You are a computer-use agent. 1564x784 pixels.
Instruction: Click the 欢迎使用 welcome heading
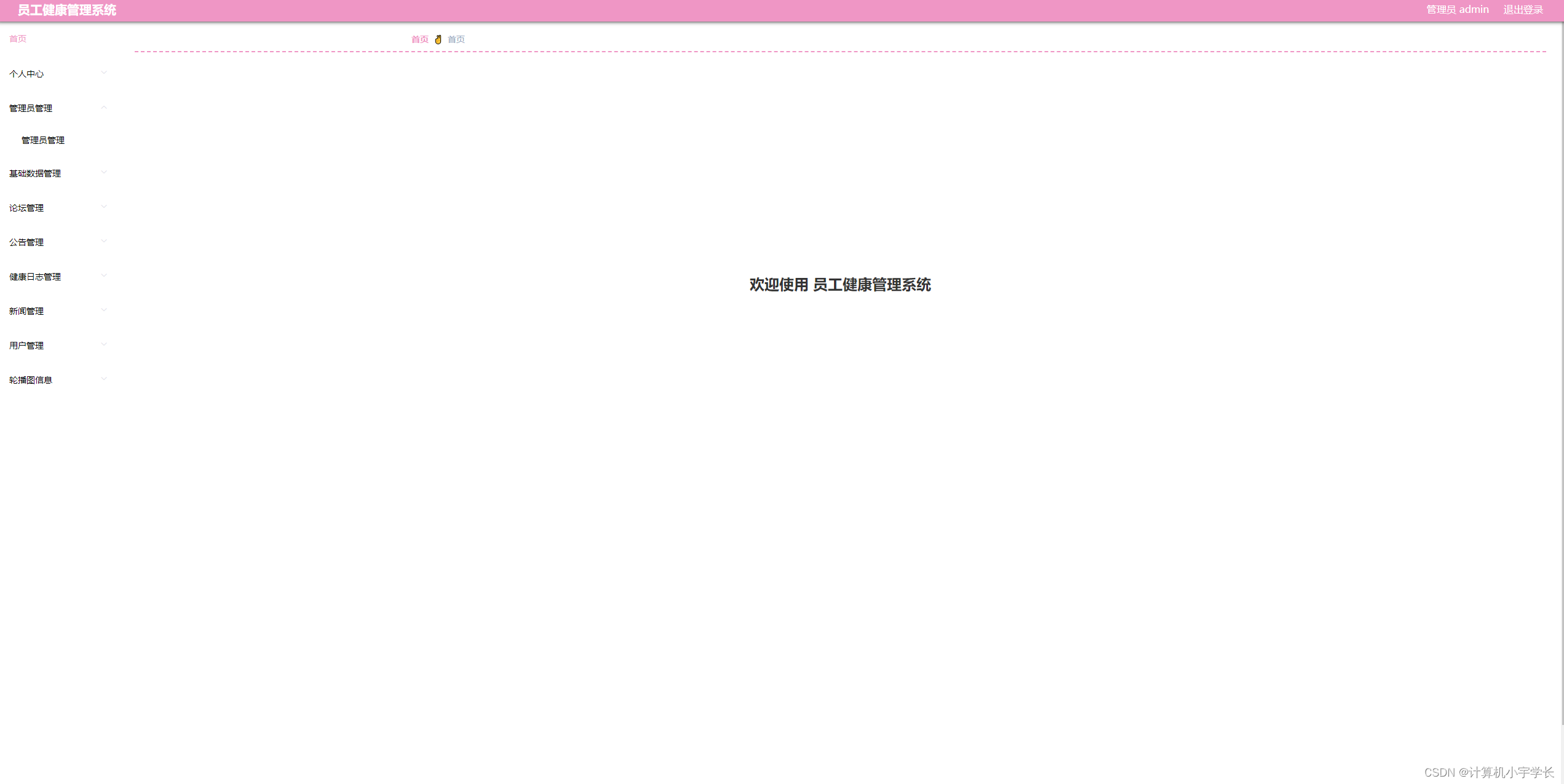point(840,285)
